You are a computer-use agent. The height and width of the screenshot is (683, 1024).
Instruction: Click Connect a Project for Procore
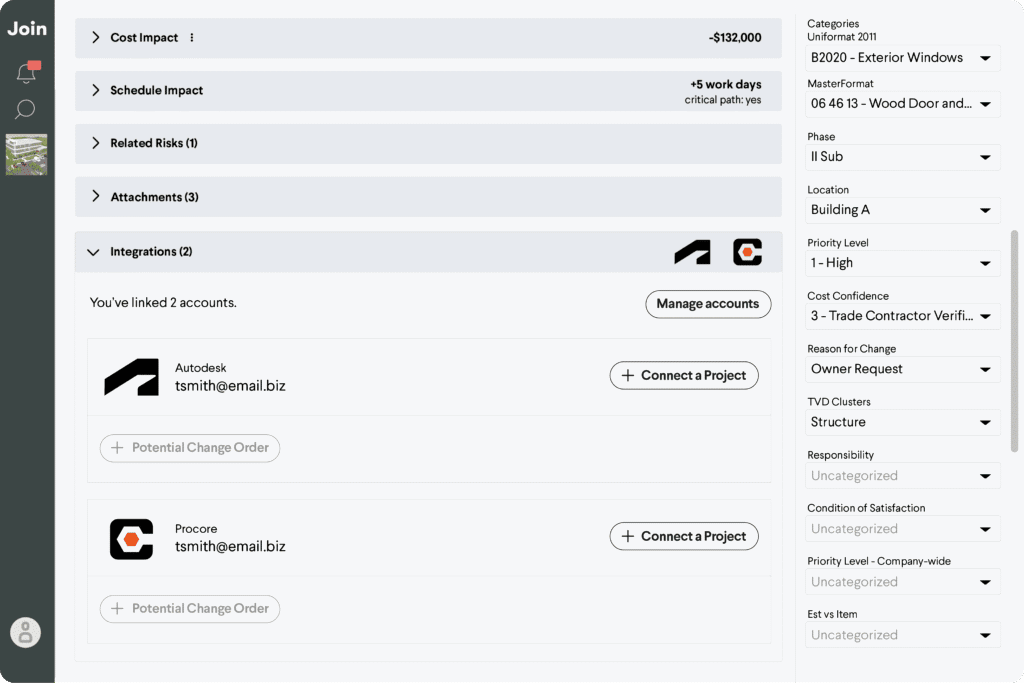click(684, 536)
